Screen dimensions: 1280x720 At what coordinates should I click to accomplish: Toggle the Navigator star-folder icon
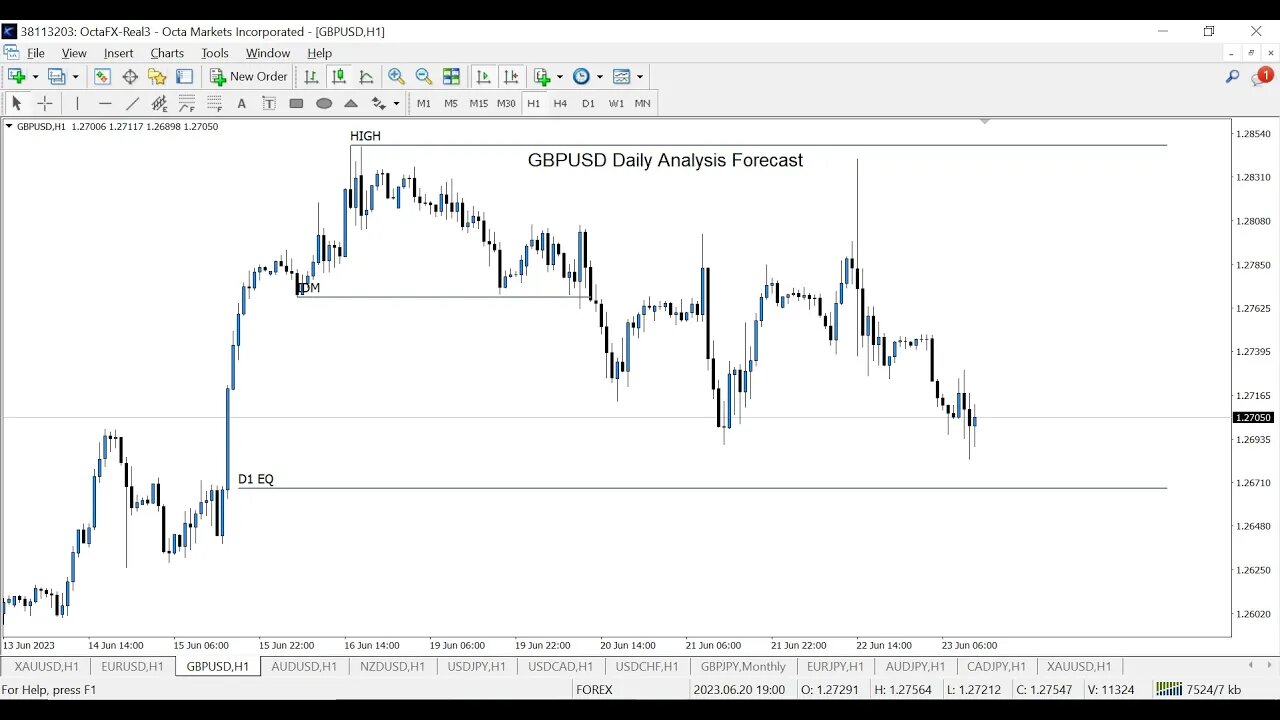pyautogui.click(x=157, y=76)
